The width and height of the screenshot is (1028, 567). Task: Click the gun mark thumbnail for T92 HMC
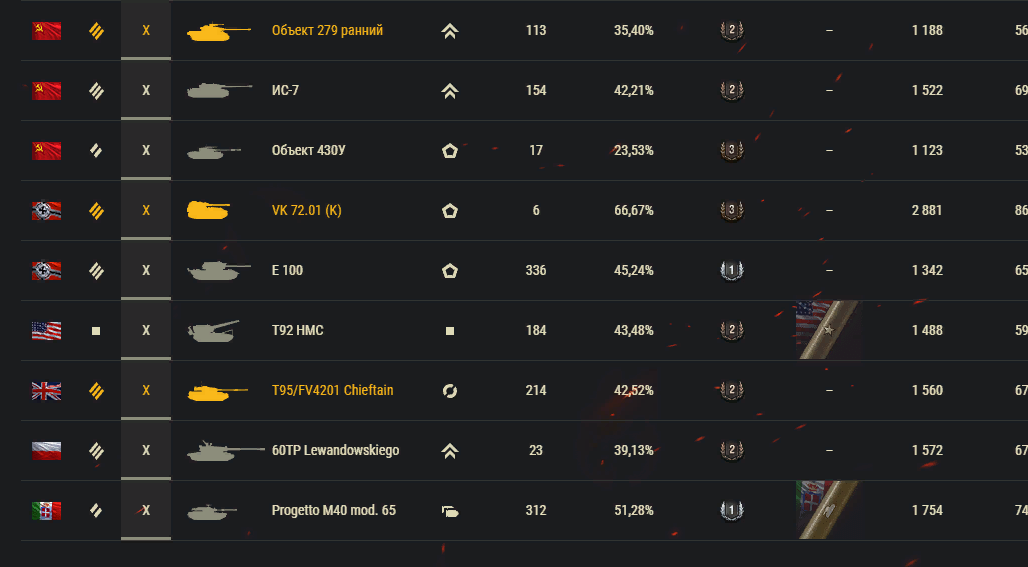[825, 330]
